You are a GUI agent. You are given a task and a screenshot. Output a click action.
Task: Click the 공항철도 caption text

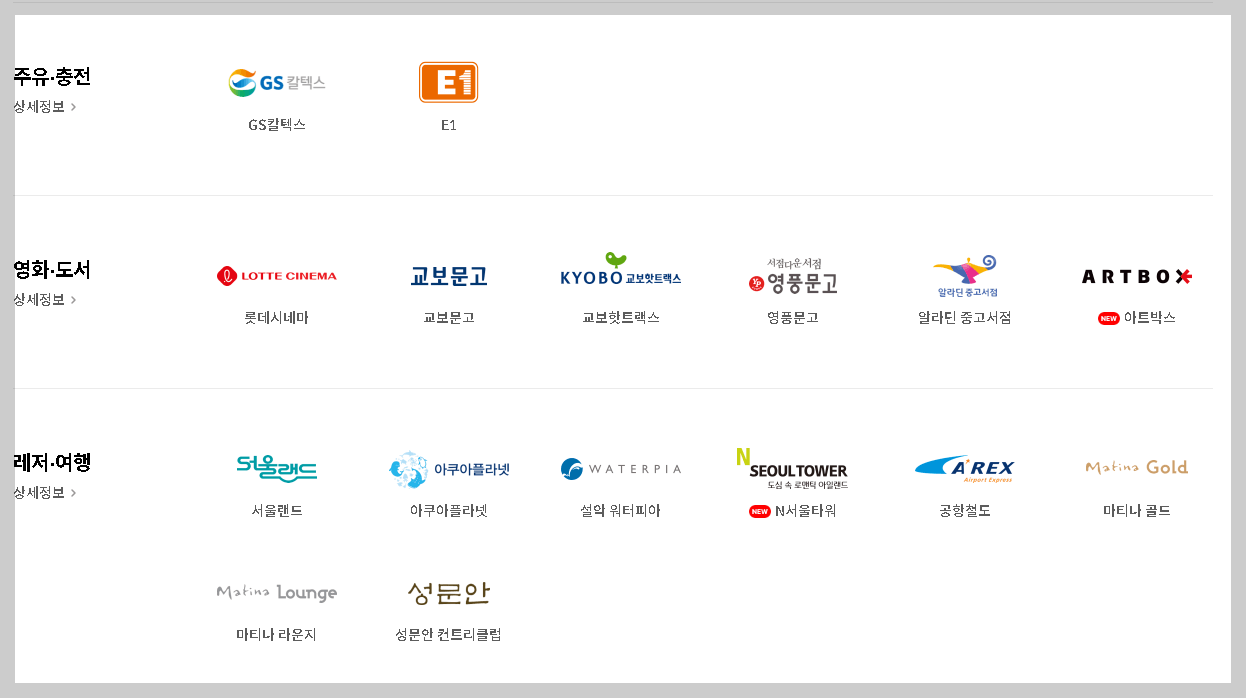click(x=965, y=511)
